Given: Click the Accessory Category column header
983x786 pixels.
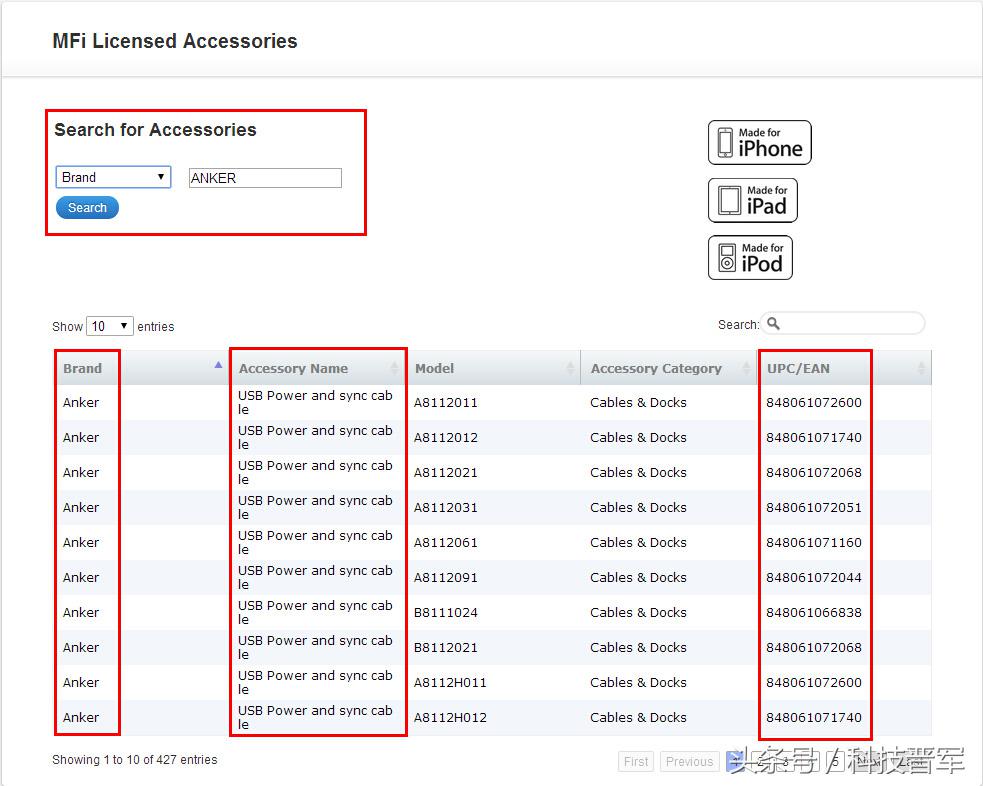Looking at the screenshot, I should 669,368.
